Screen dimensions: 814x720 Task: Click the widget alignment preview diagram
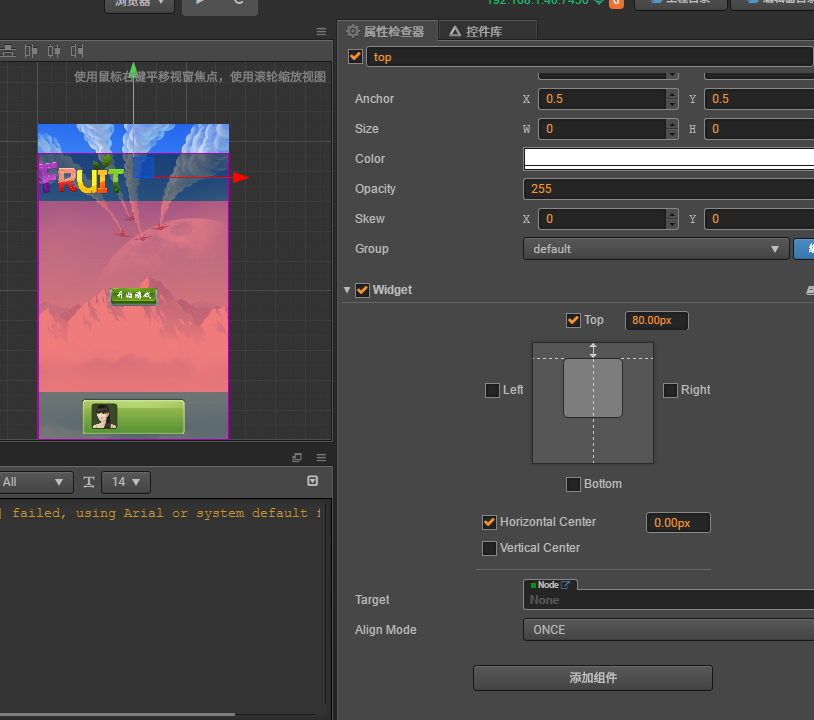[593, 403]
